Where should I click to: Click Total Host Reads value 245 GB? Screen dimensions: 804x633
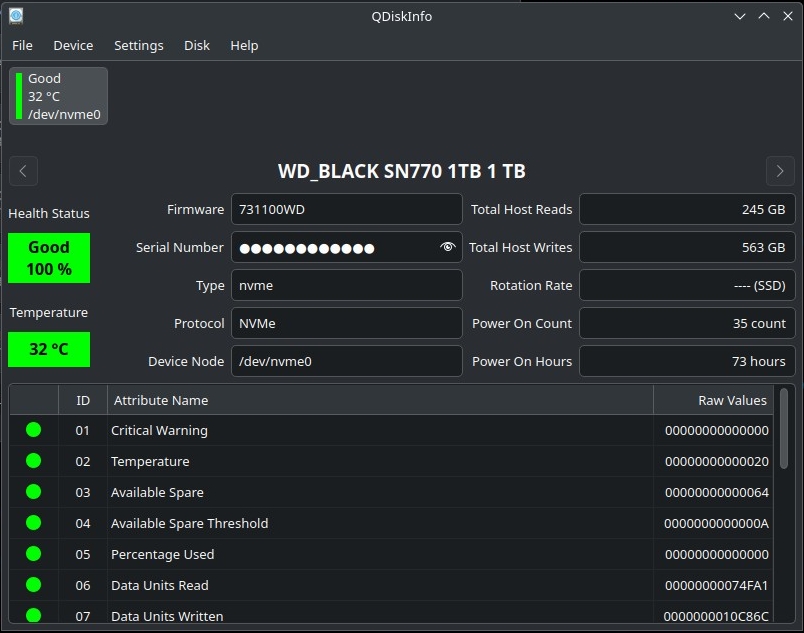coord(687,209)
